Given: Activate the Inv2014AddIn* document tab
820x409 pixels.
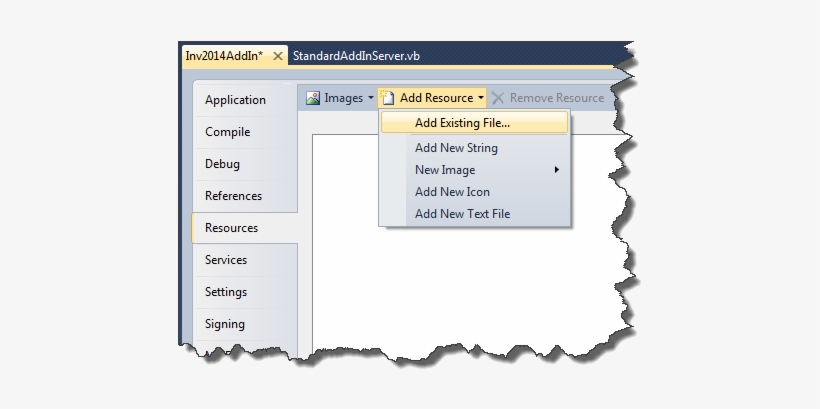Looking at the screenshot, I should coord(224,56).
